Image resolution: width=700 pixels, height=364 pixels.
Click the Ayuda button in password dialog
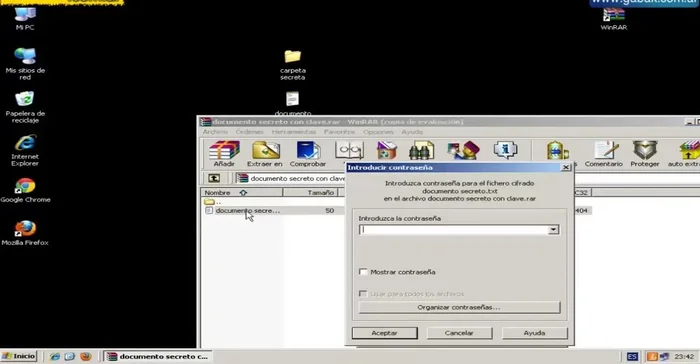pyautogui.click(x=534, y=333)
